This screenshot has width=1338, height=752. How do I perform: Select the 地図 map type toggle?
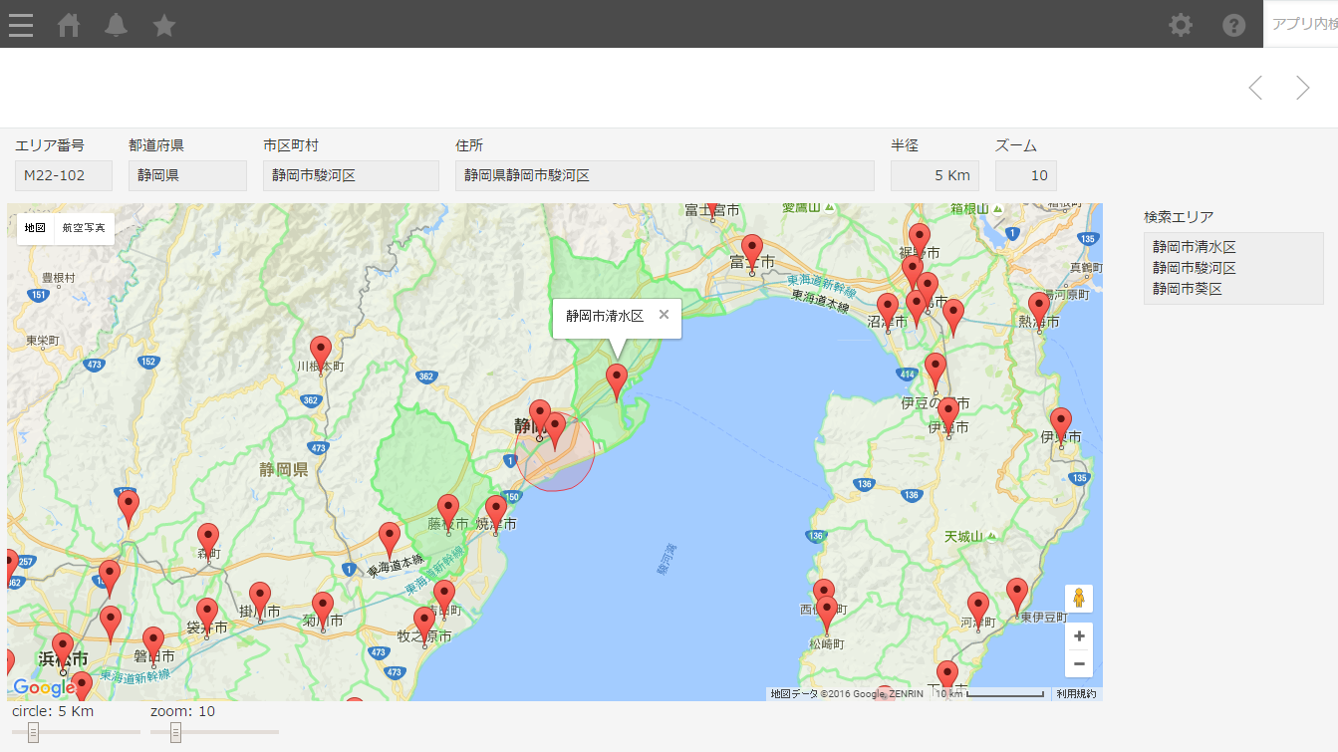pos(35,227)
